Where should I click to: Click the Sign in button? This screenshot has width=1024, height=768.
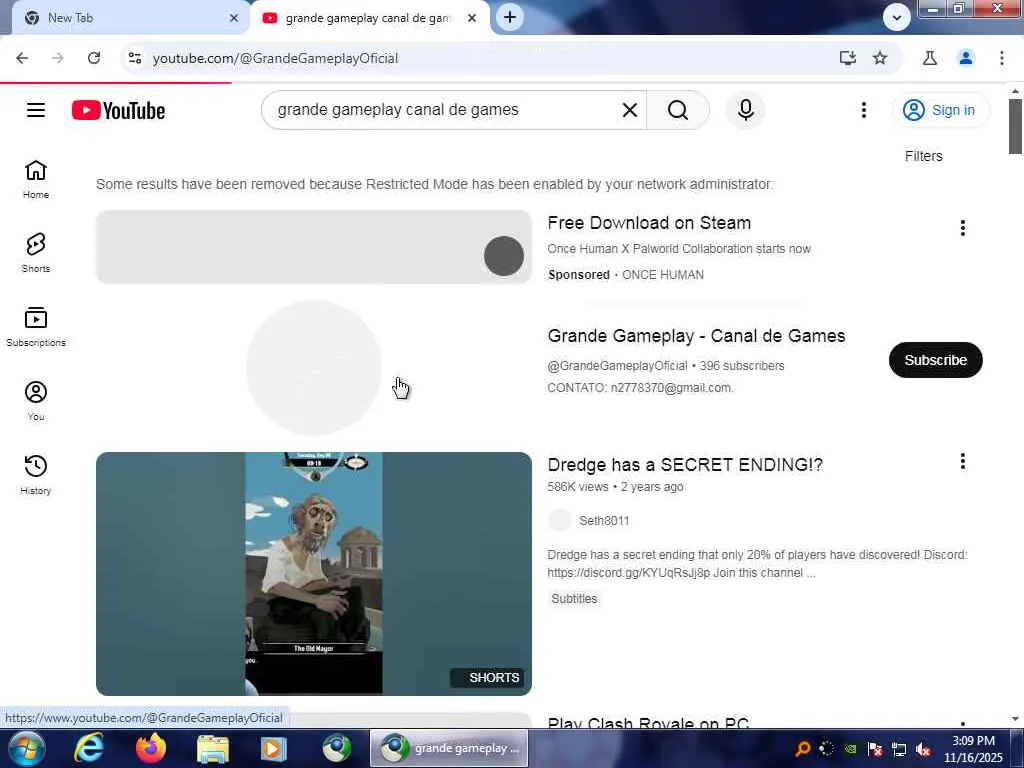tap(940, 110)
